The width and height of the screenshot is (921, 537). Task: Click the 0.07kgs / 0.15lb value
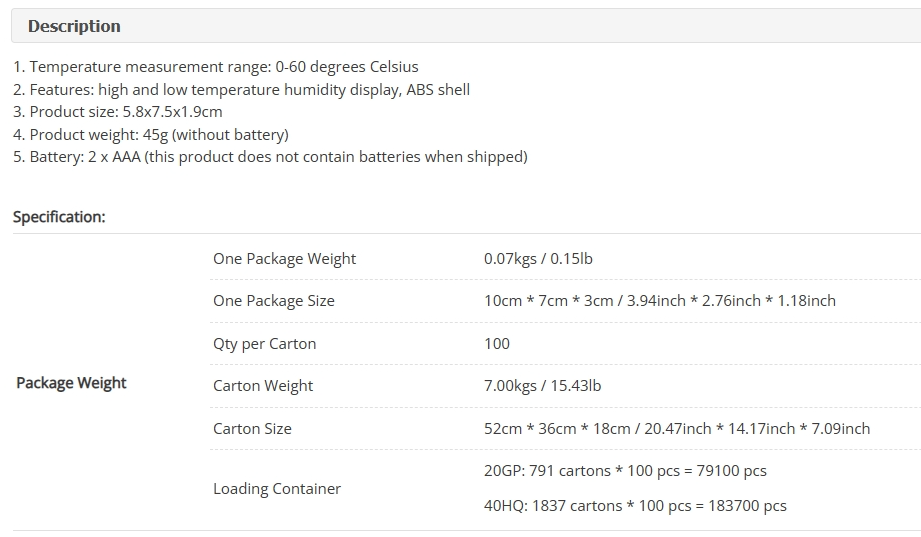pos(538,259)
